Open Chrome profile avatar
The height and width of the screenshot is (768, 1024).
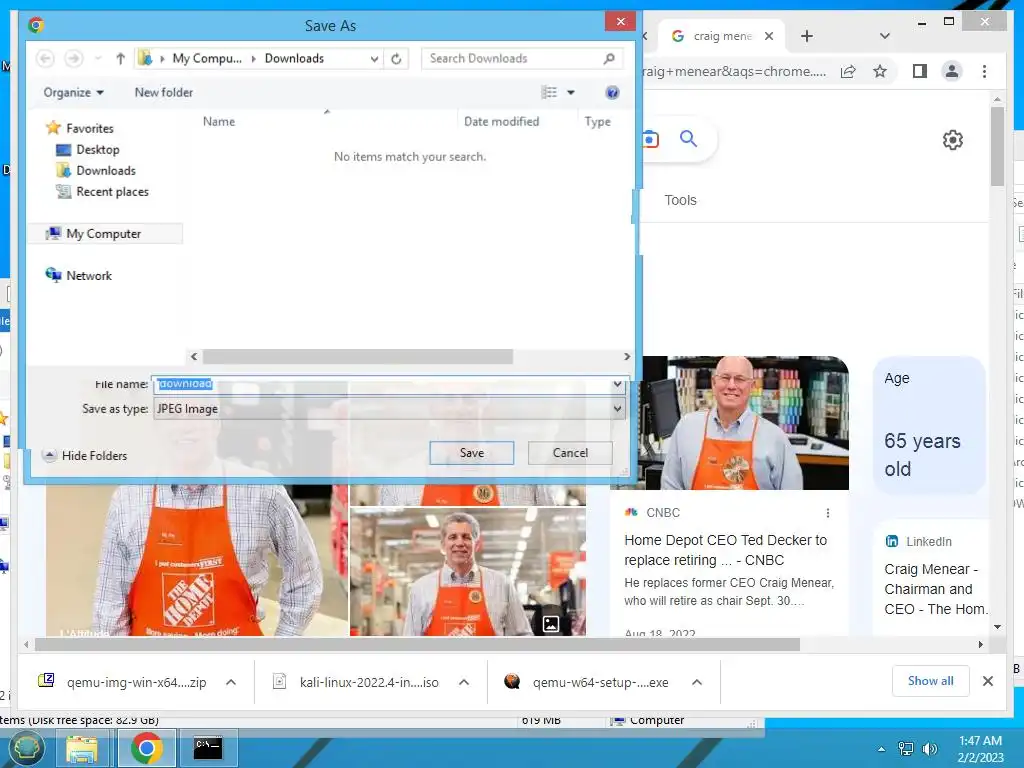[952, 71]
